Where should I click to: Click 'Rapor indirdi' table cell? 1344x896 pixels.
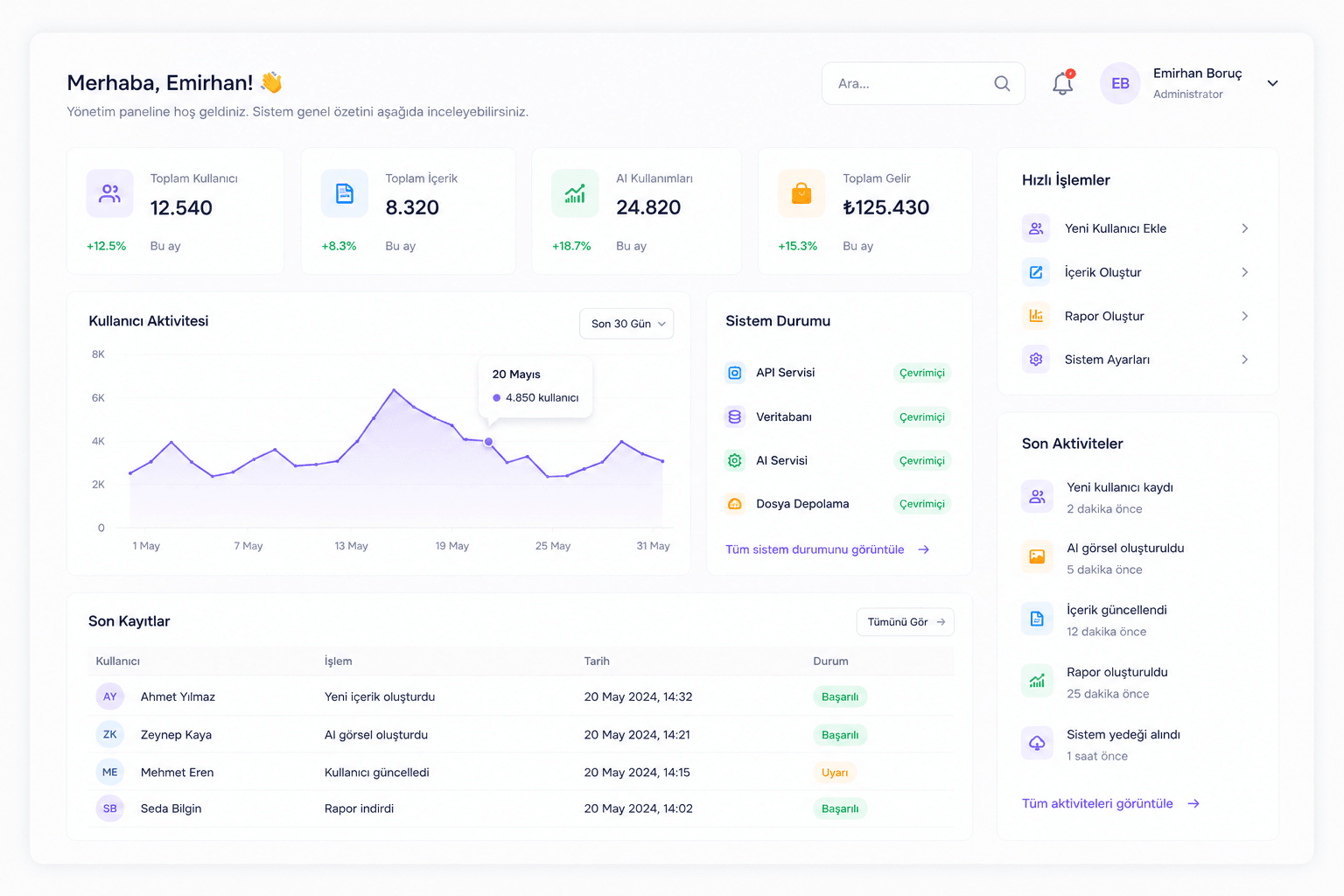(359, 808)
